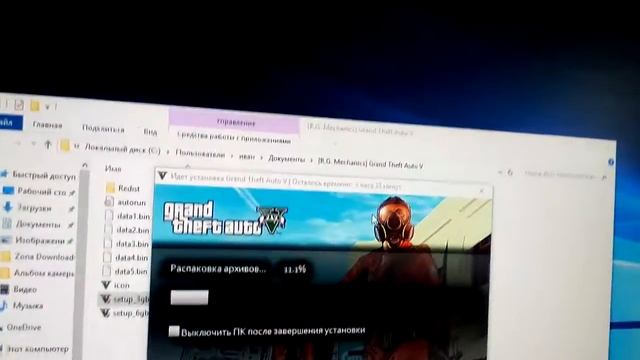Select Этот компьютер in navigation pane
Screen dimensions: 640x360
[38, 349]
